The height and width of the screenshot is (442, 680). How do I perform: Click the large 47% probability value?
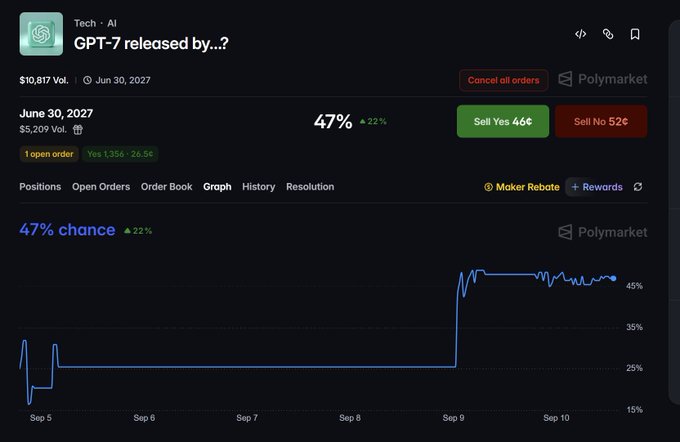pyautogui.click(x=333, y=122)
